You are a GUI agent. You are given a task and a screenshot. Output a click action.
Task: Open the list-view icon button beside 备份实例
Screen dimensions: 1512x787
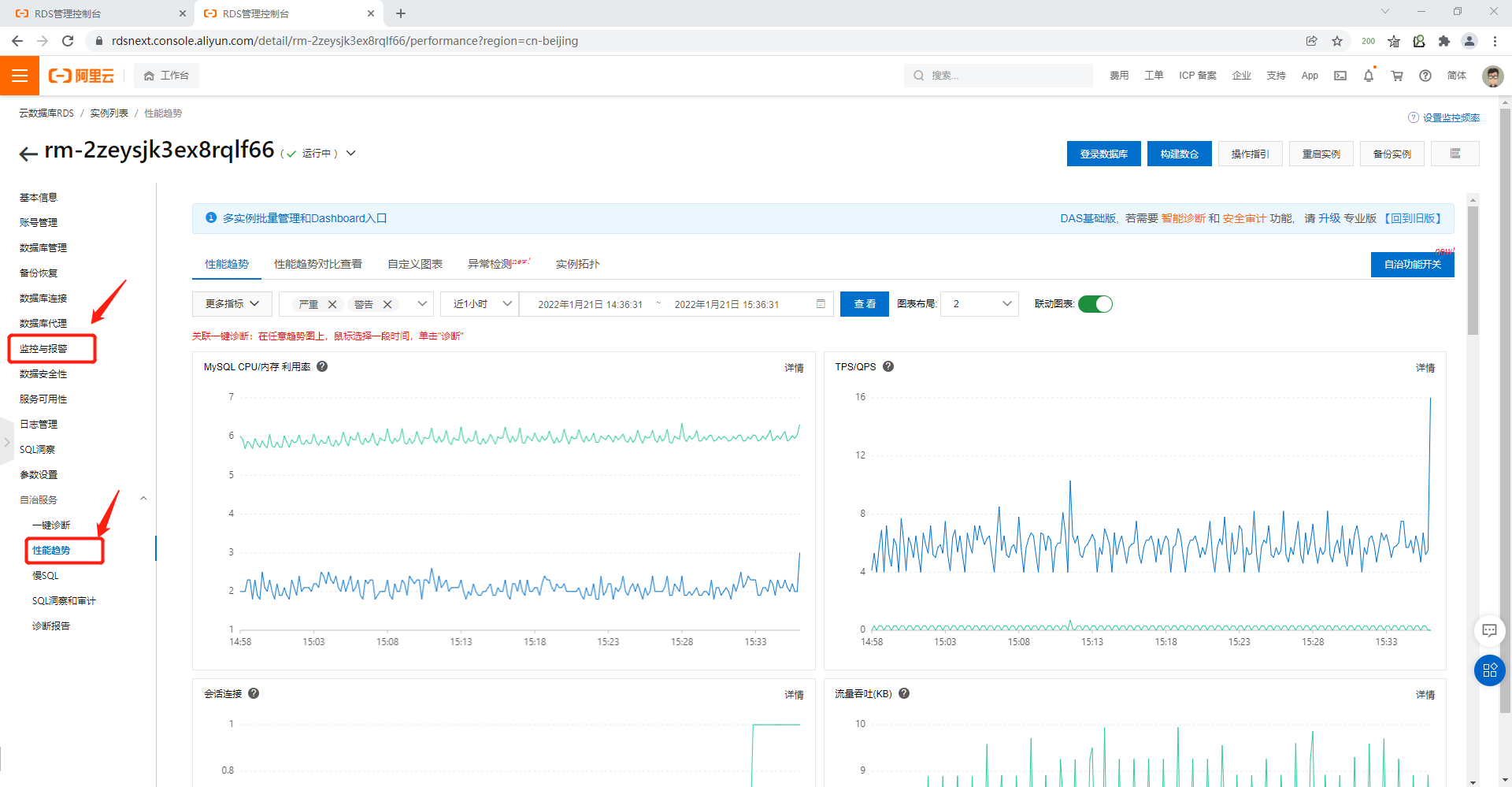tap(1455, 154)
